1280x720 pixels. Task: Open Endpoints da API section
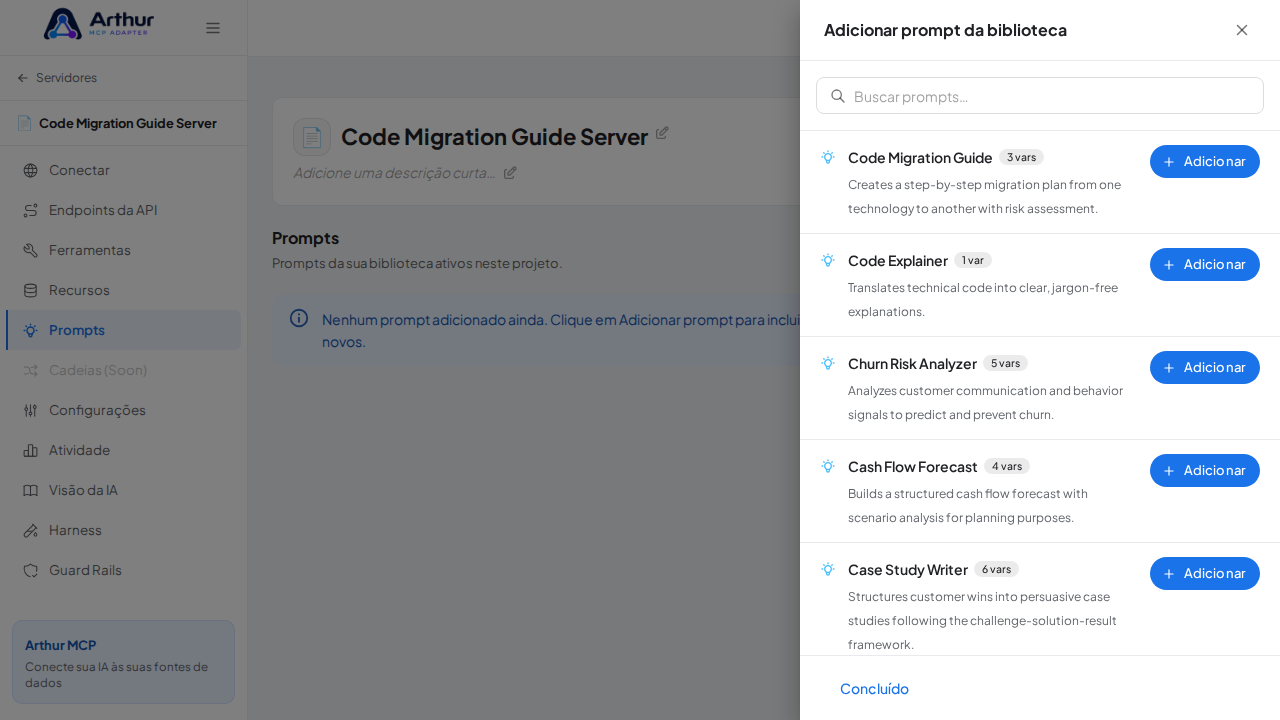[123, 210]
